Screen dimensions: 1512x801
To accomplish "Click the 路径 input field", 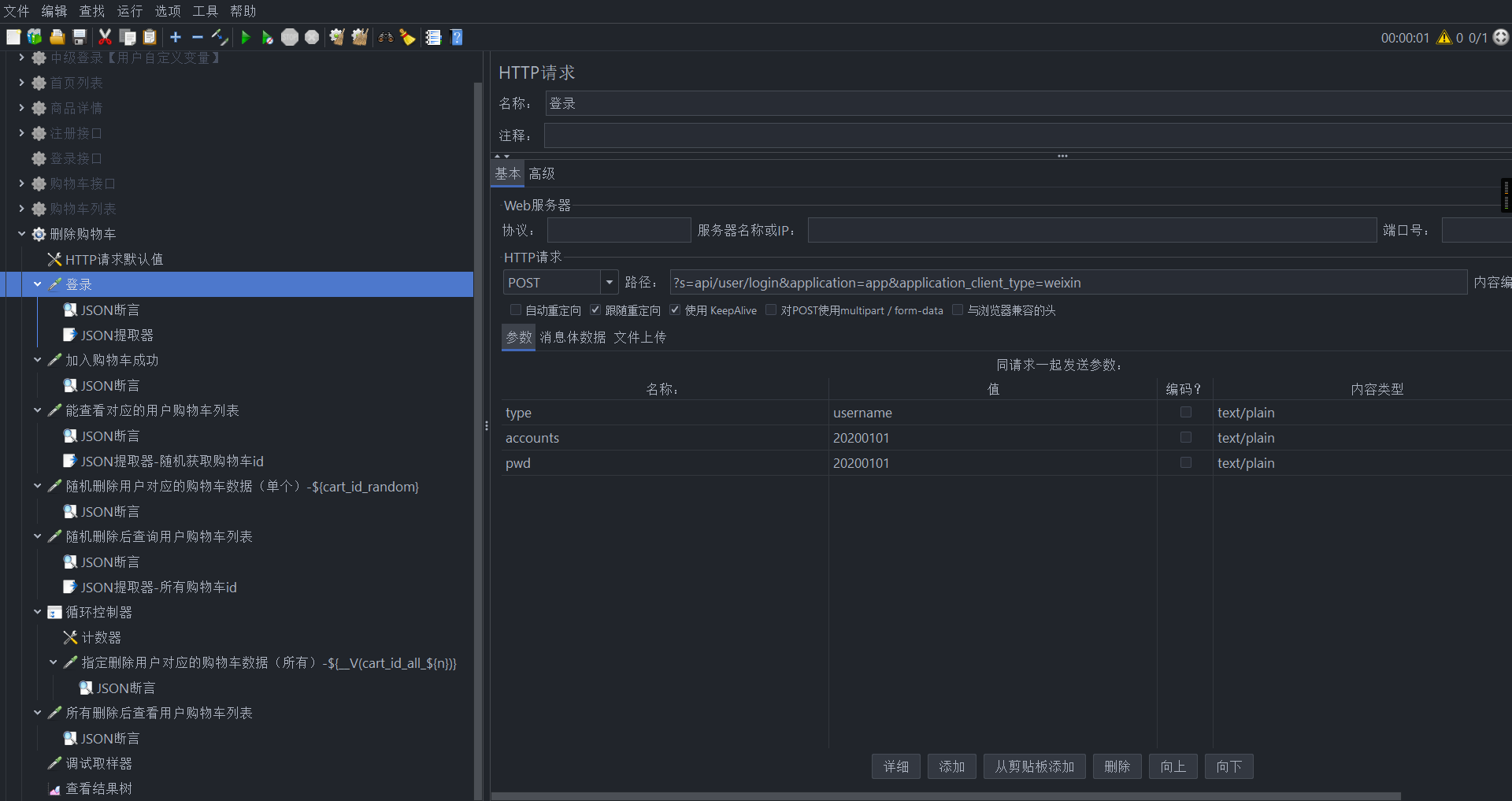I will pyautogui.click(x=1068, y=283).
